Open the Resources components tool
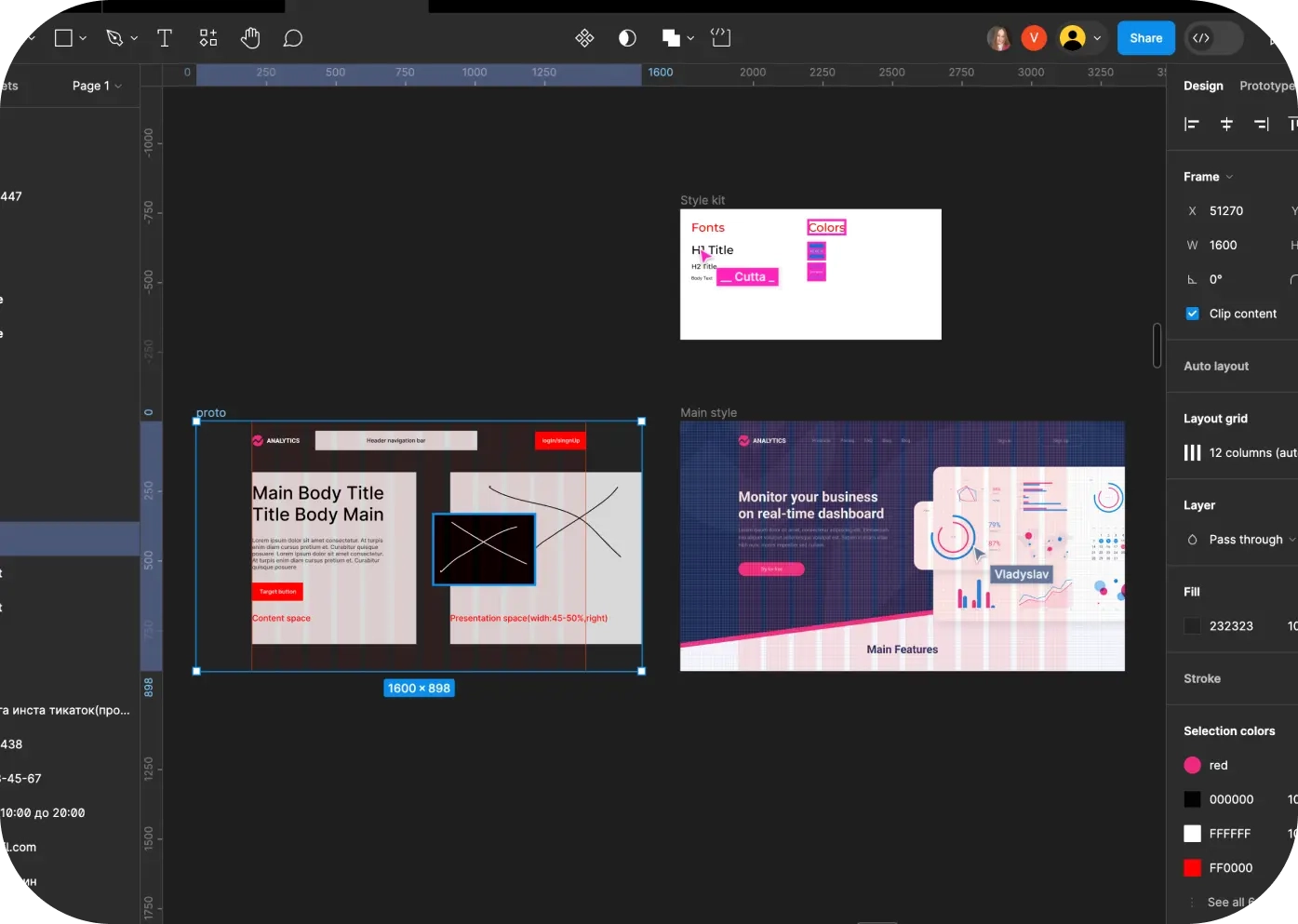The image size is (1298, 924). pos(208,38)
